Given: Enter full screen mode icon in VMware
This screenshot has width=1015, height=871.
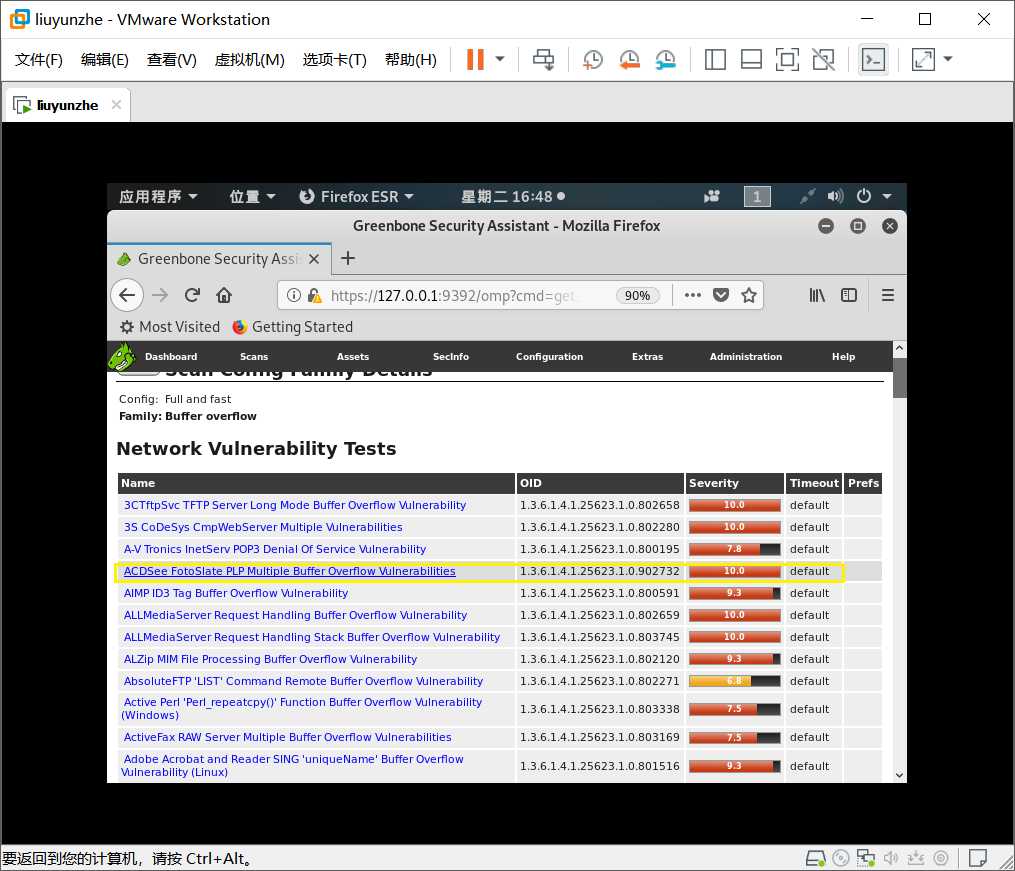Looking at the screenshot, I should click(x=787, y=60).
